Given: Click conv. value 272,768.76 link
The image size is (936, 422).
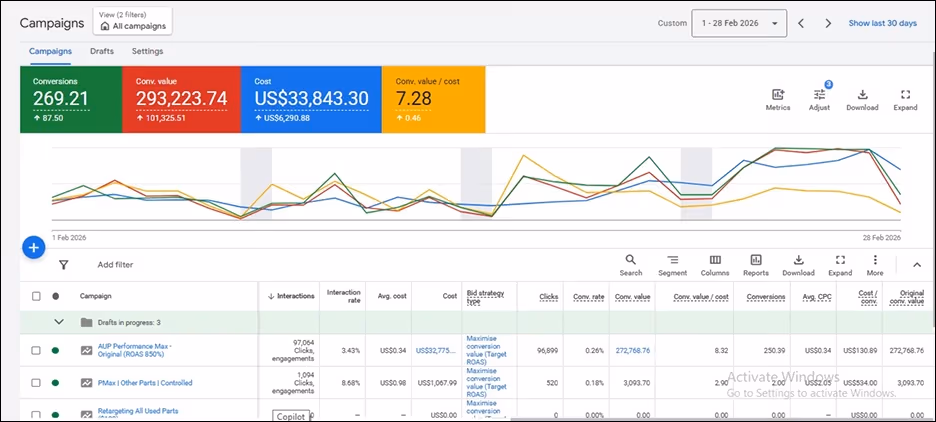Looking at the screenshot, I should [633, 351].
